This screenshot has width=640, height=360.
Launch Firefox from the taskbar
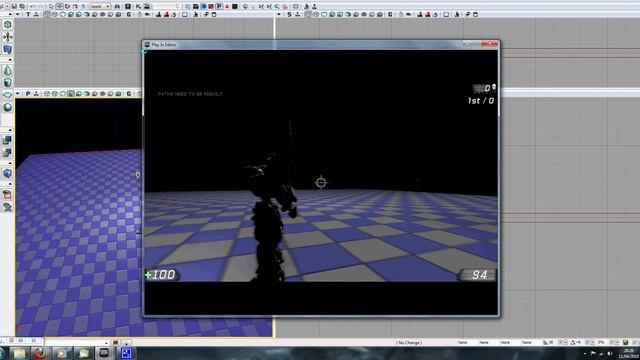(40, 353)
